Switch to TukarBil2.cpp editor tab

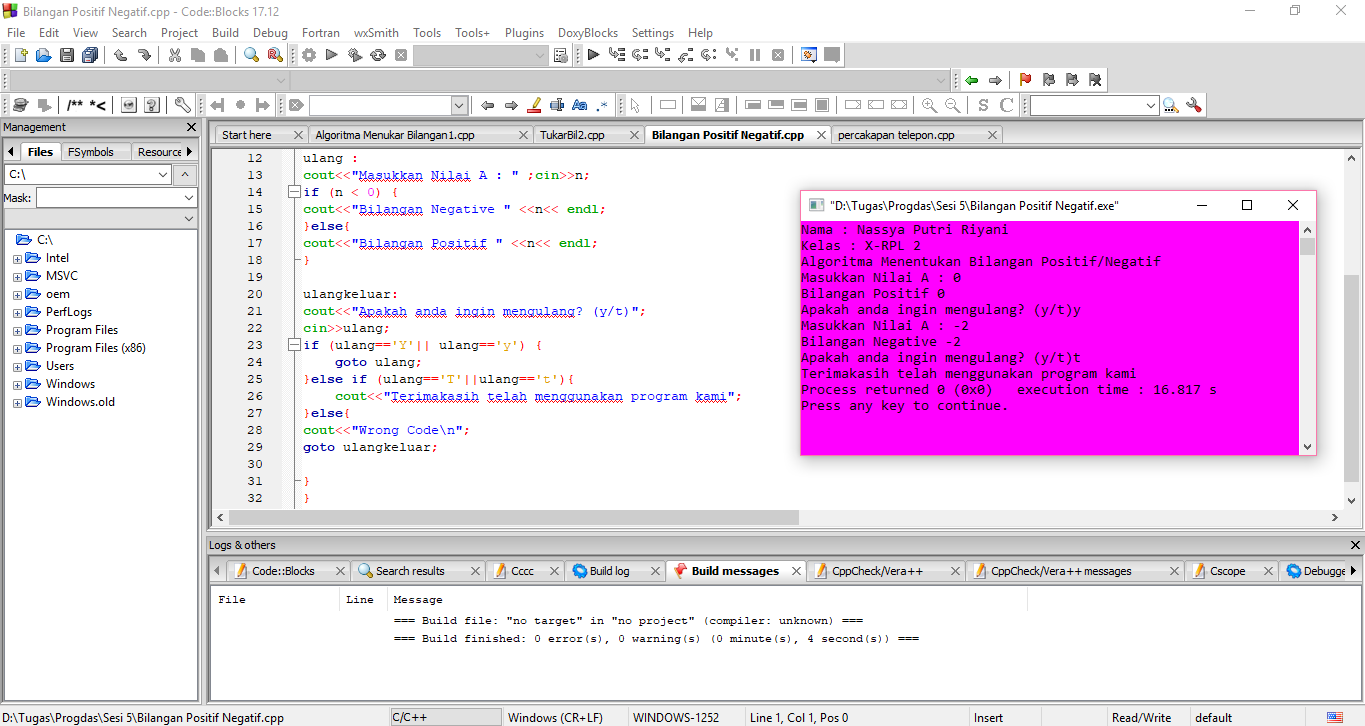tap(572, 135)
